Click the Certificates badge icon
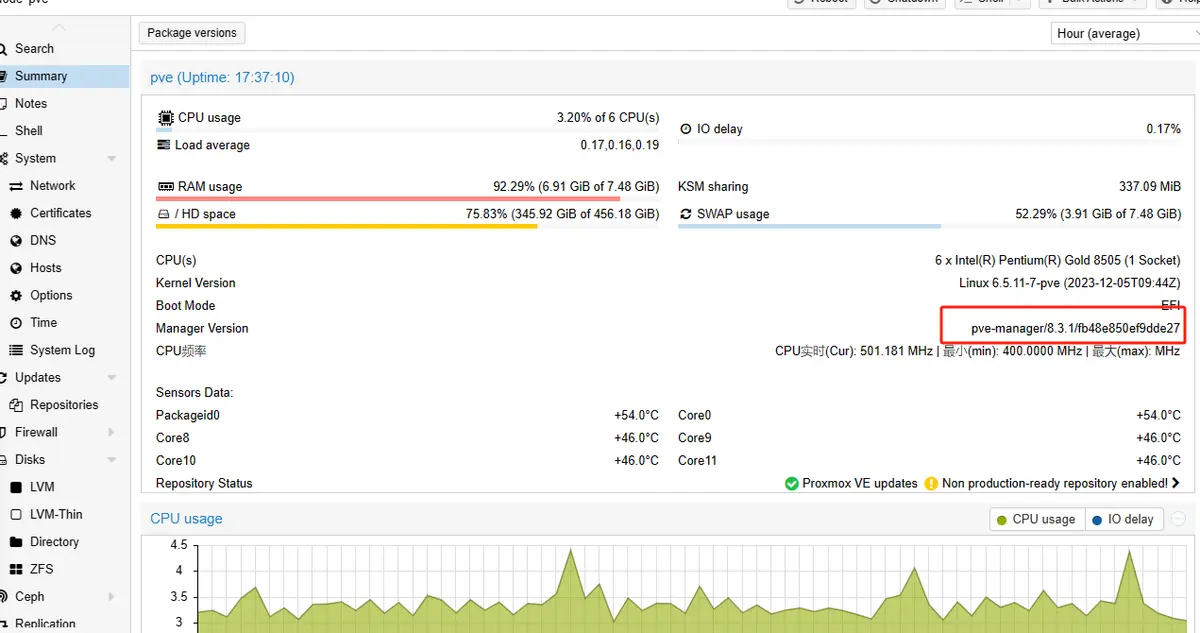The width and height of the screenshot is (1200, 633). pos(16,213)
